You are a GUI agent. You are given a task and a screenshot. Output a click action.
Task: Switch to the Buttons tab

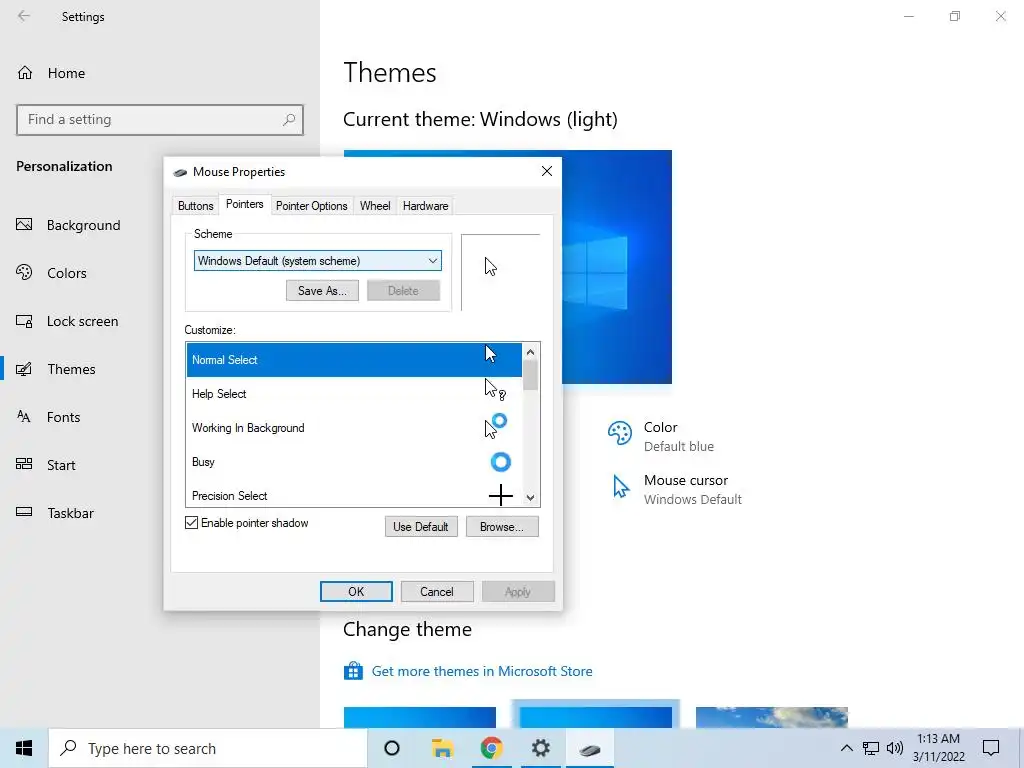point(195,206)
